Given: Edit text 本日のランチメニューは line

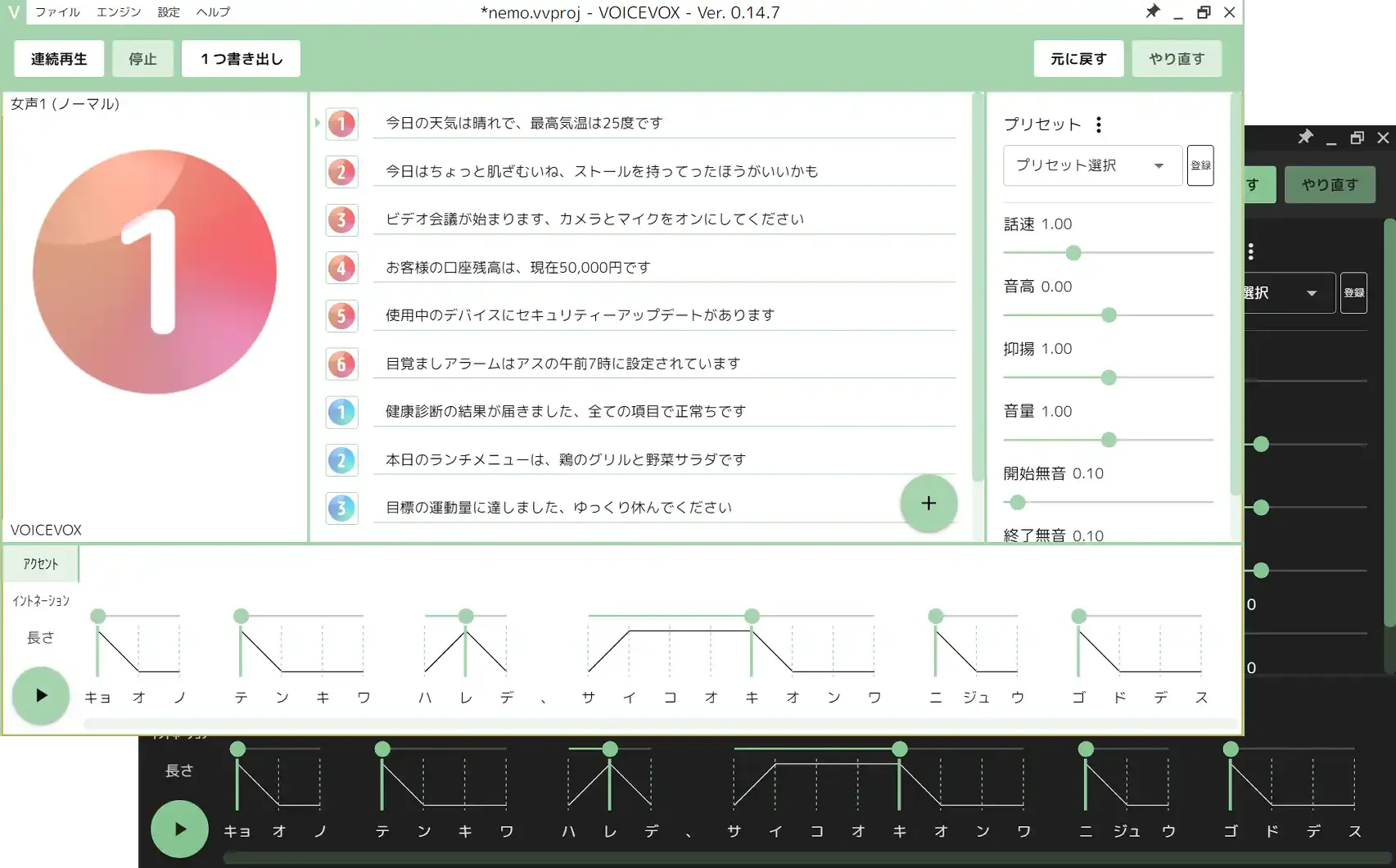Looking at the screenshot, I should pyautogui.click(x=664, y=459).
